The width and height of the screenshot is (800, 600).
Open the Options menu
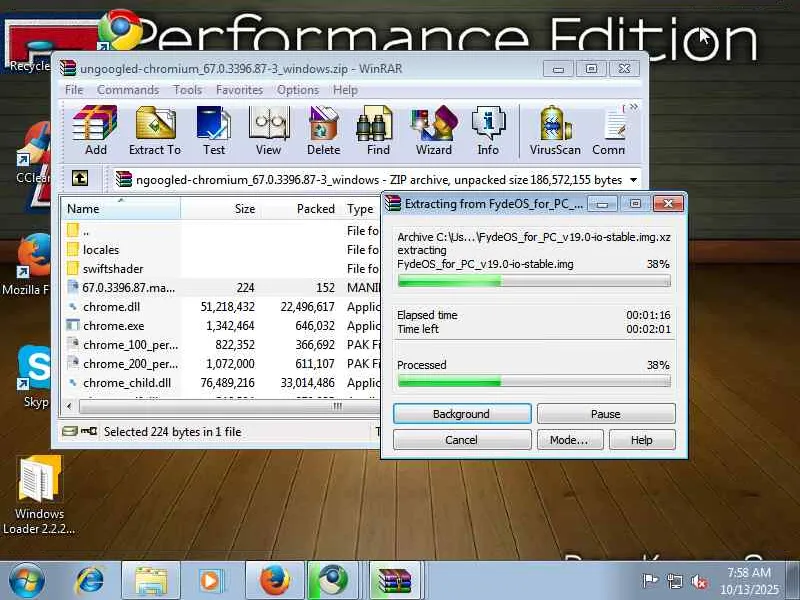pos(298,90)
